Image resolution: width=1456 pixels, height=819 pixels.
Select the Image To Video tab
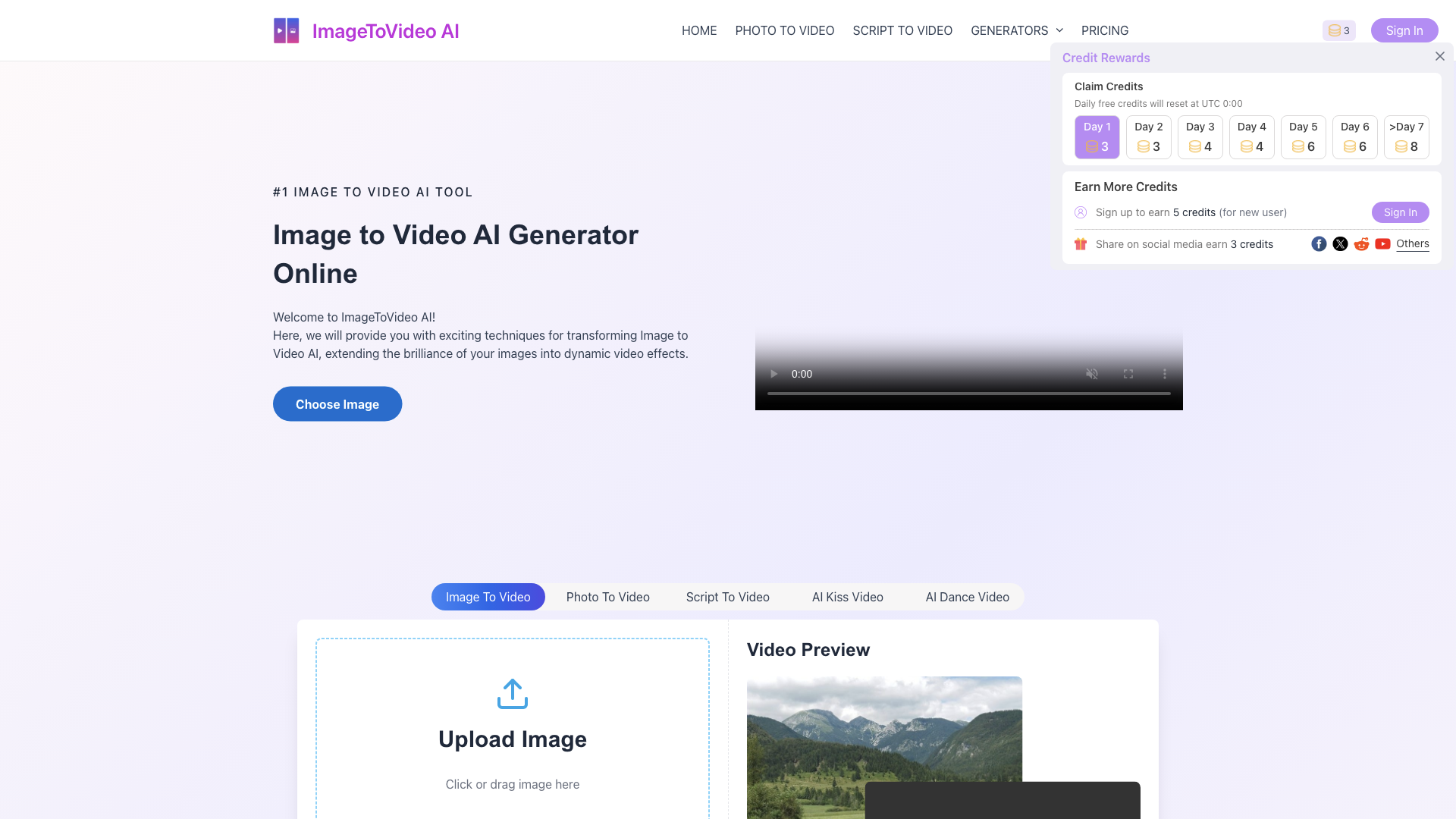click(x=488, y=596)
